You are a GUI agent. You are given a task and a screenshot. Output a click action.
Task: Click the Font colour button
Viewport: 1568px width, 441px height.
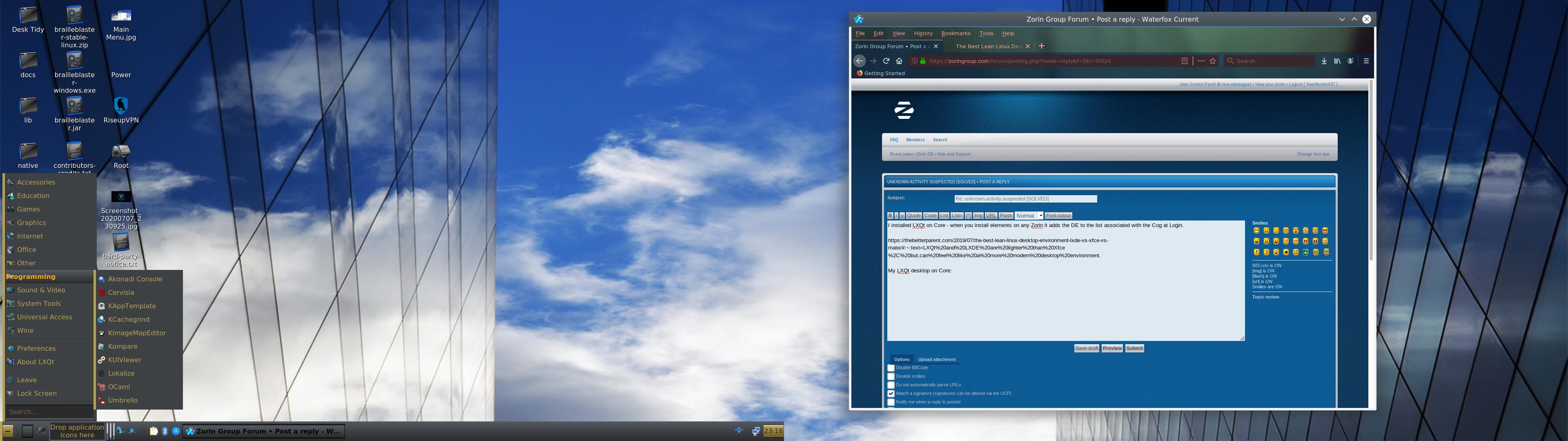pyautogui.click(x=1058, y=216)
